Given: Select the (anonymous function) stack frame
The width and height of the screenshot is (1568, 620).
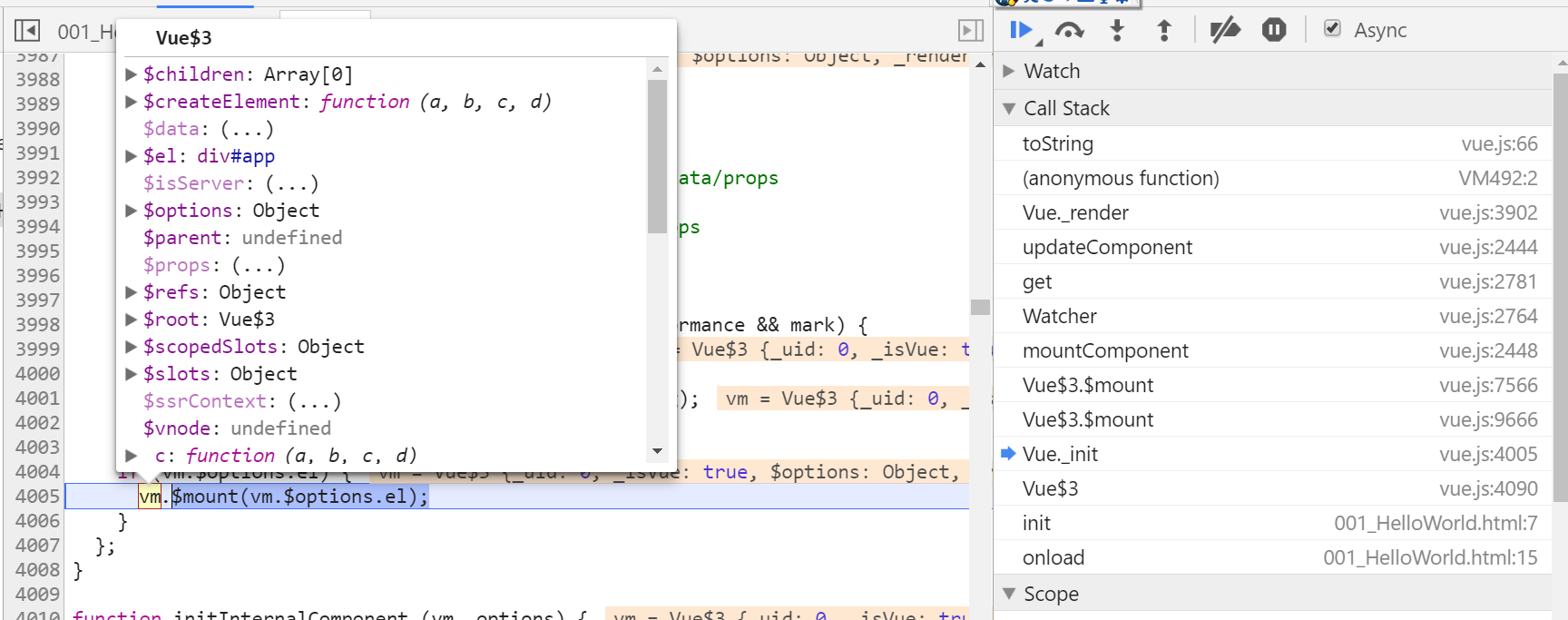Looking at the screenshot, I should (1273, 178).
